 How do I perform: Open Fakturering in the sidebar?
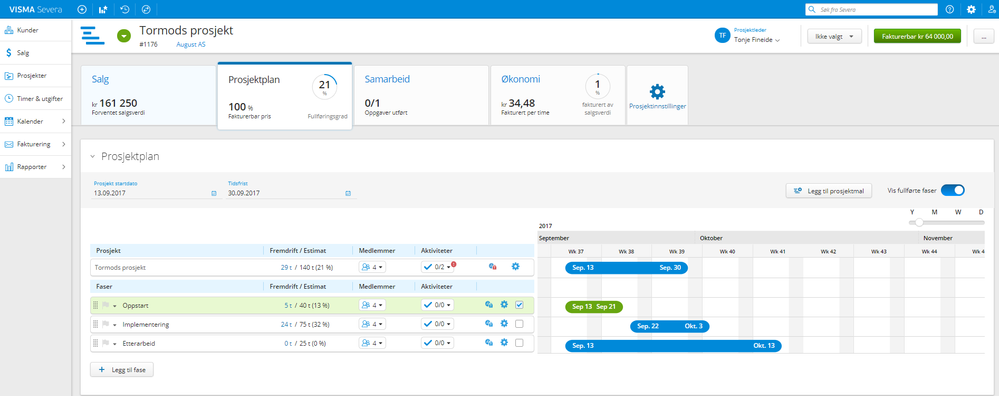(x=35, y=145)
